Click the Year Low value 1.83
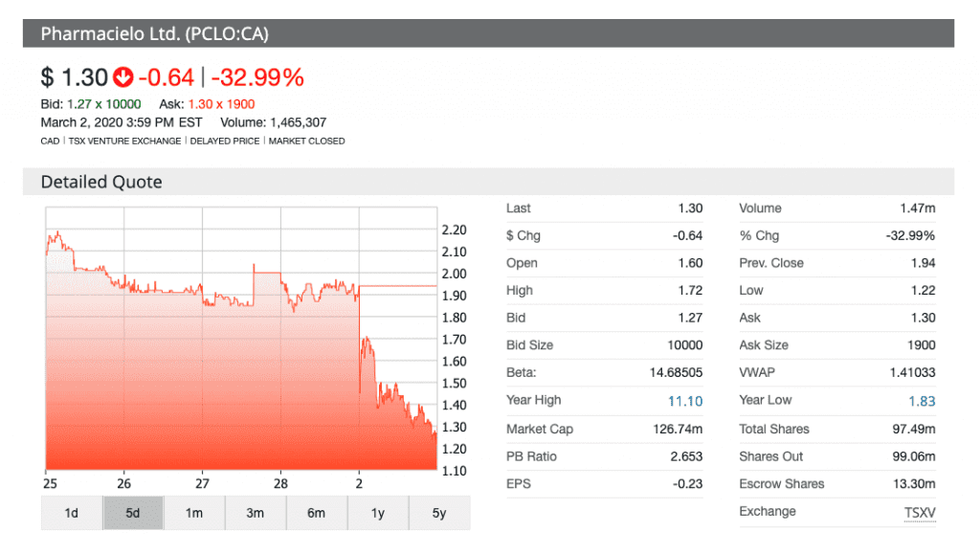 tap(922, 400)
